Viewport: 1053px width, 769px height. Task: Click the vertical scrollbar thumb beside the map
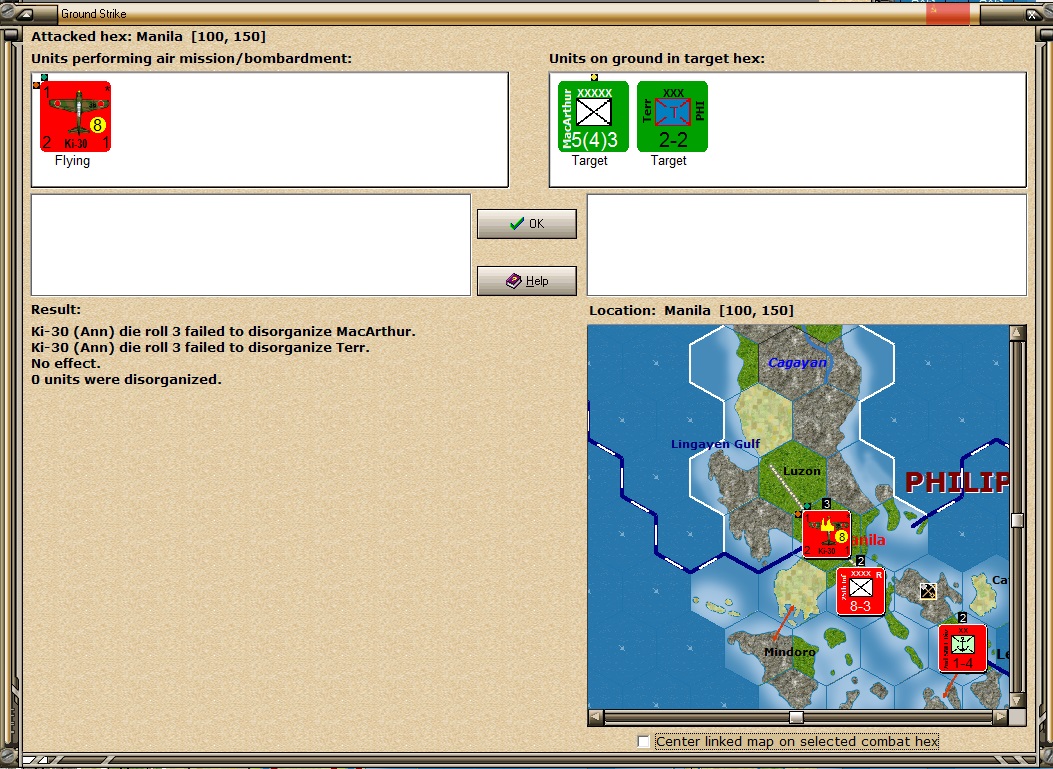click(1017, 521)
